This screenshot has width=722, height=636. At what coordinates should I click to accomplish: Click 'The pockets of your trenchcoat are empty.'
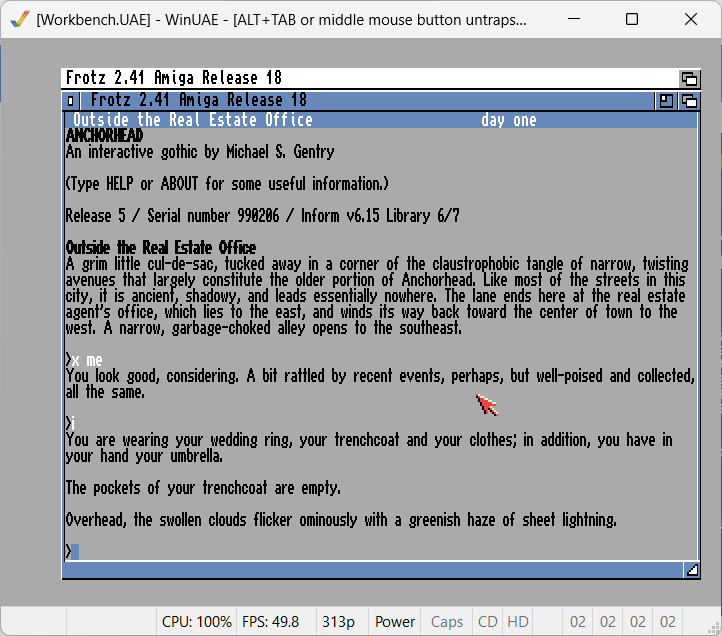[203, 488]
